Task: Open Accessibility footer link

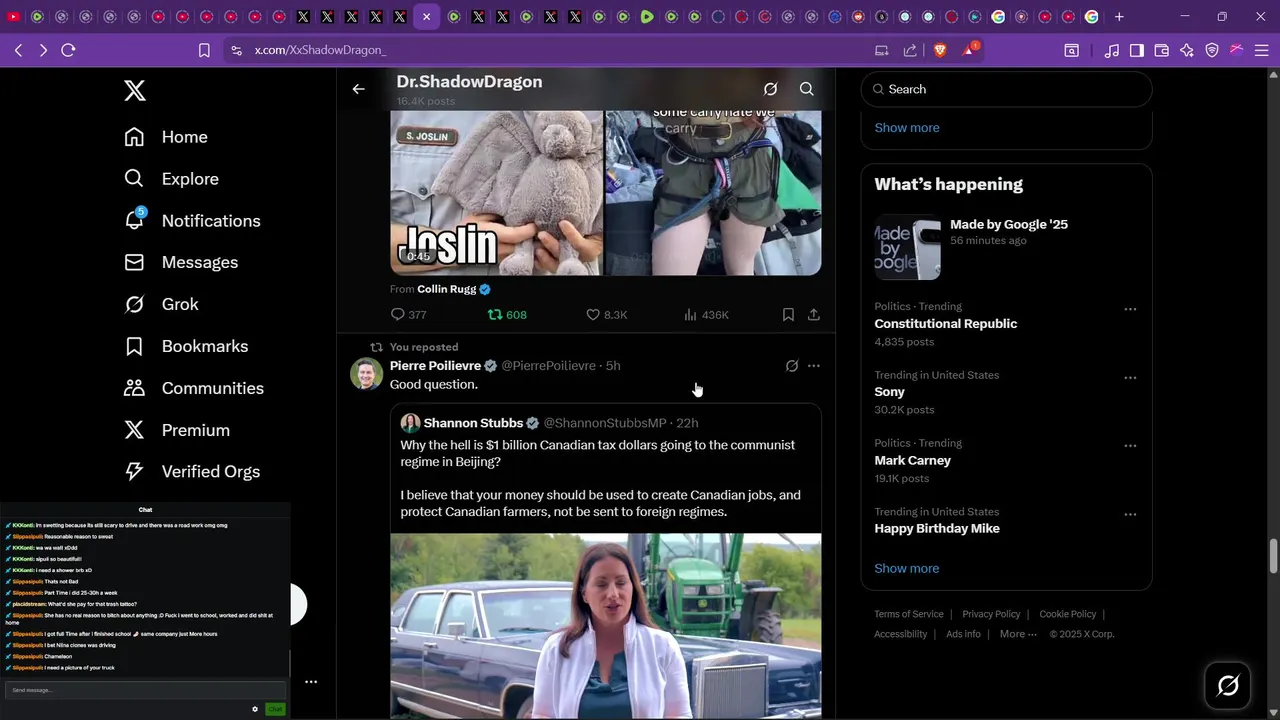Action: pyautogui.click(x=900, y=634)
